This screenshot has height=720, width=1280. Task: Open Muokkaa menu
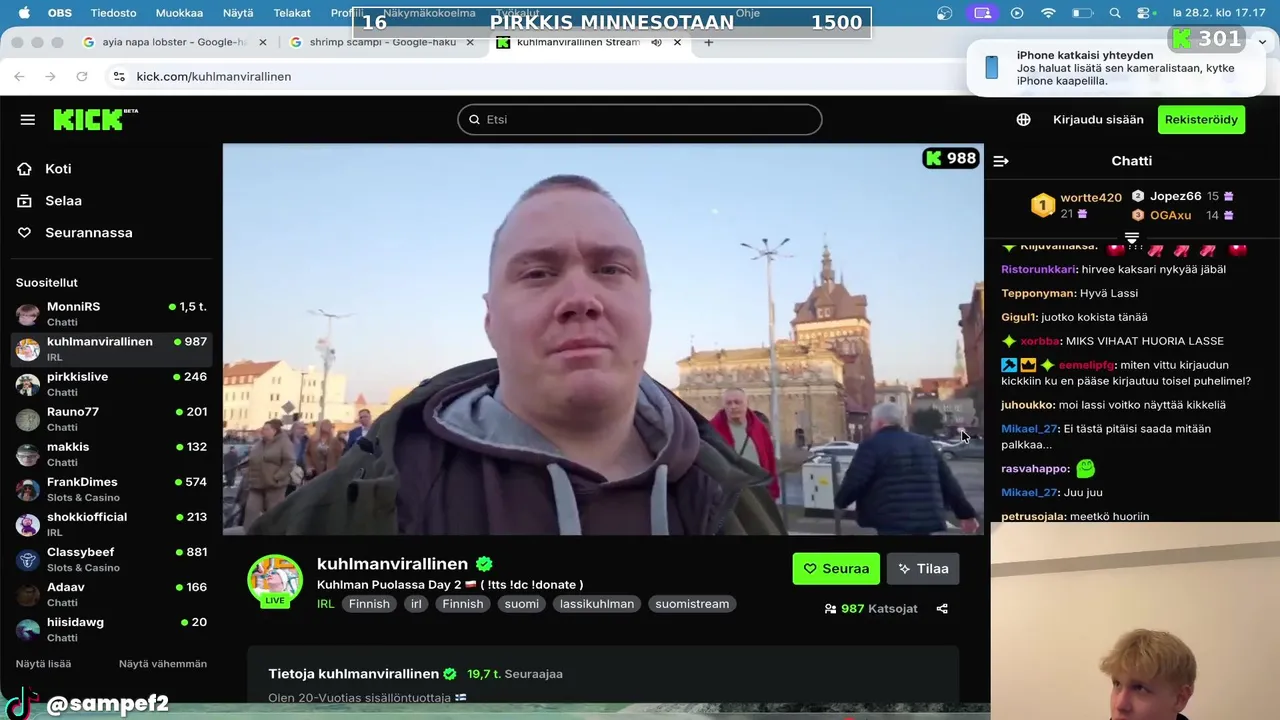coord(179,13)
